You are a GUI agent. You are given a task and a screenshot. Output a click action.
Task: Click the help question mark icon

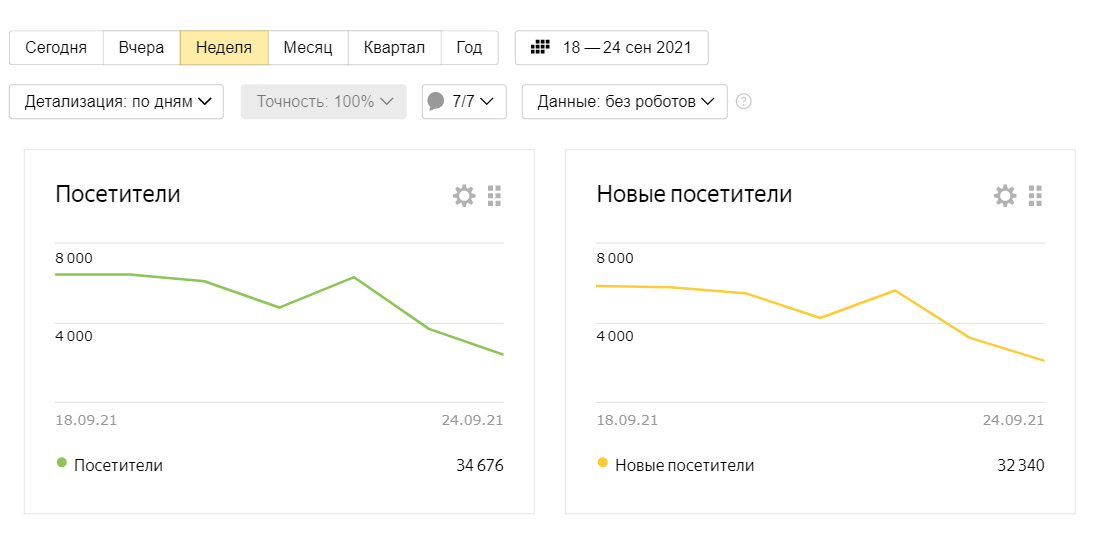coord(744,101)
